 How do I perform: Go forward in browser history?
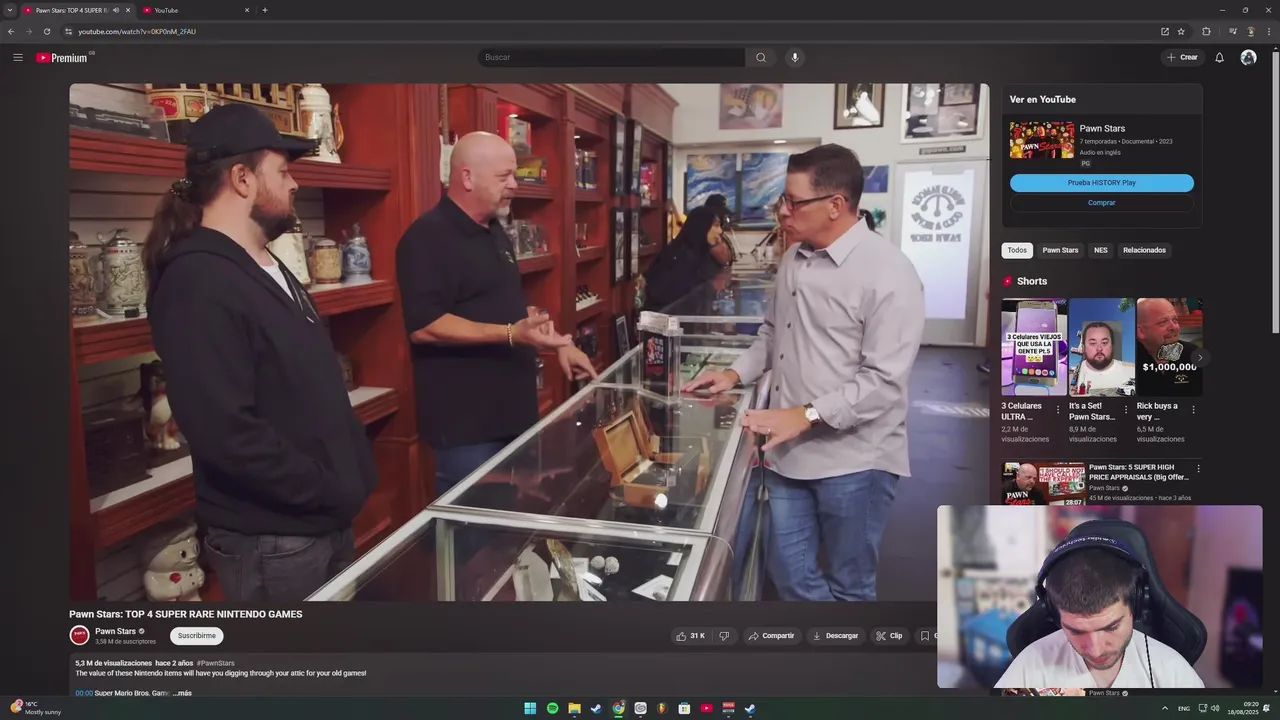[28, 31]
